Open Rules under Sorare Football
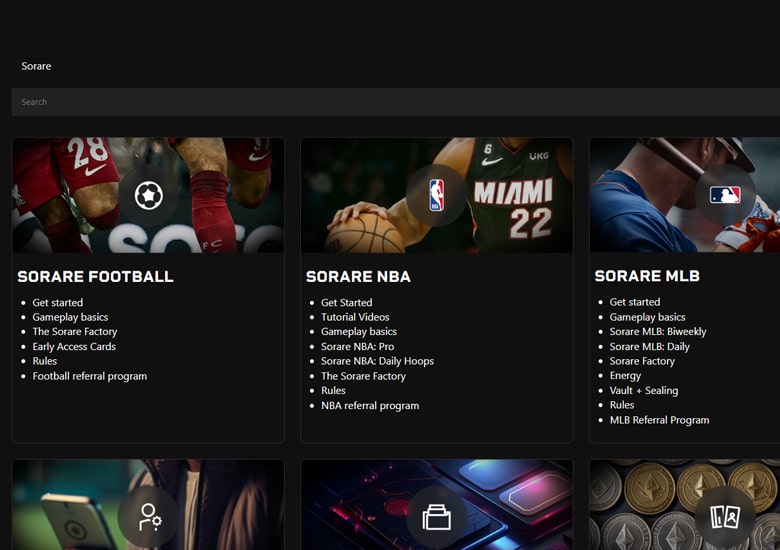 [x=45, y=361]
